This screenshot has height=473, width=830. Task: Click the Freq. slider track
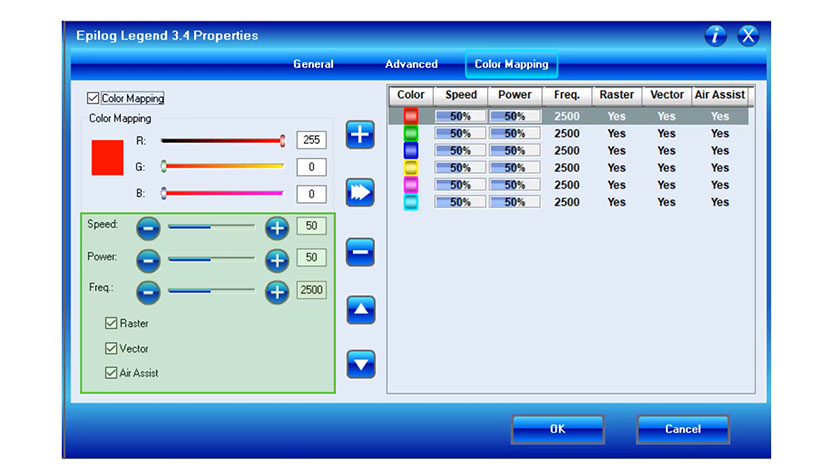pos(211,291)
